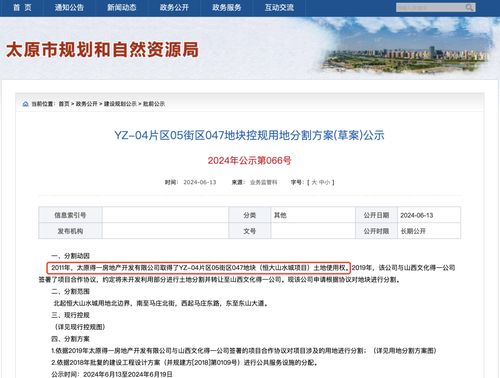Click the 三、现行控规 section heading

[x=71, y=315]
